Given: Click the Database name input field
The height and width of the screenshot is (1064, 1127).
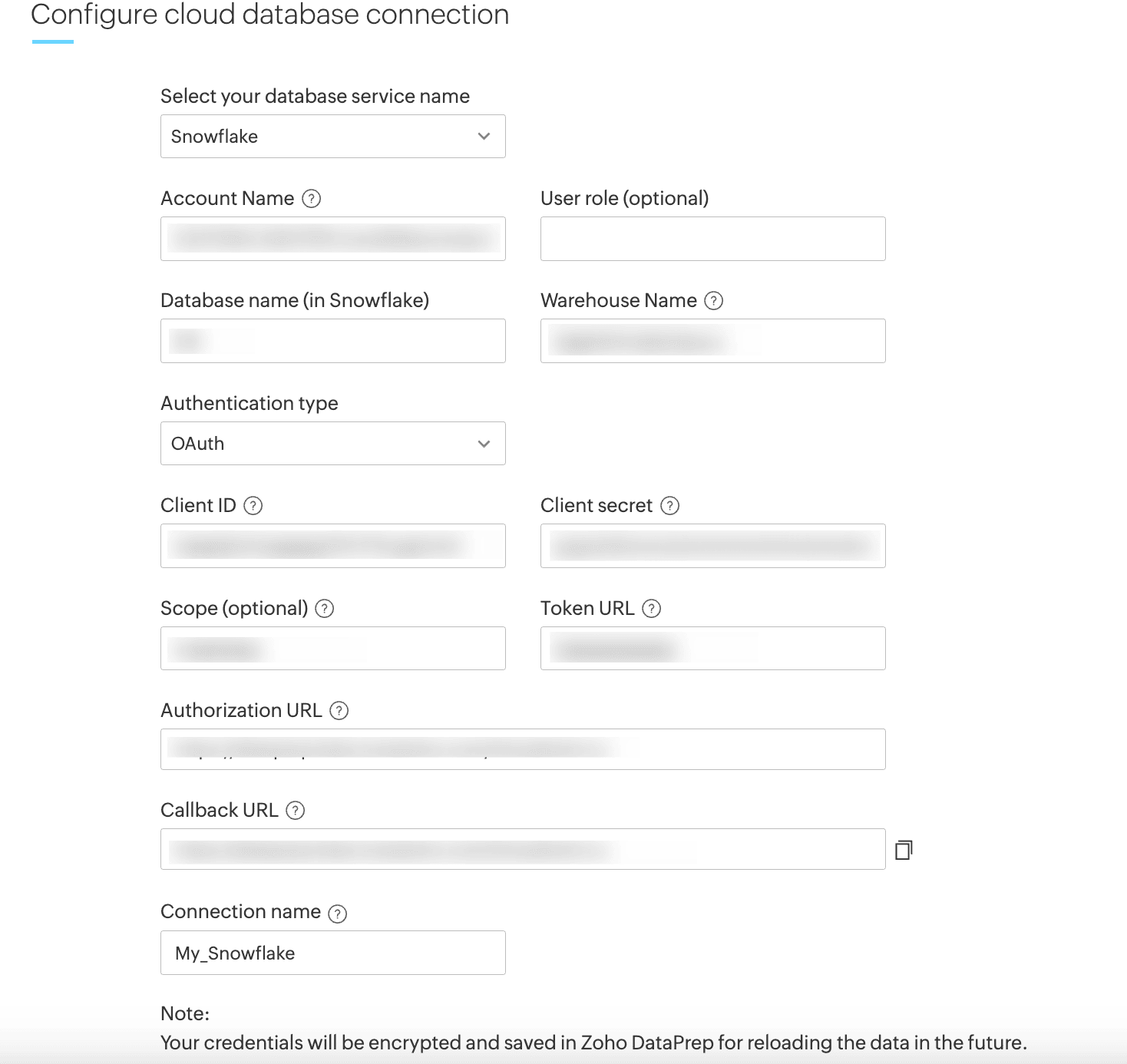Looking at the screenshot, I should pos(332,341).
